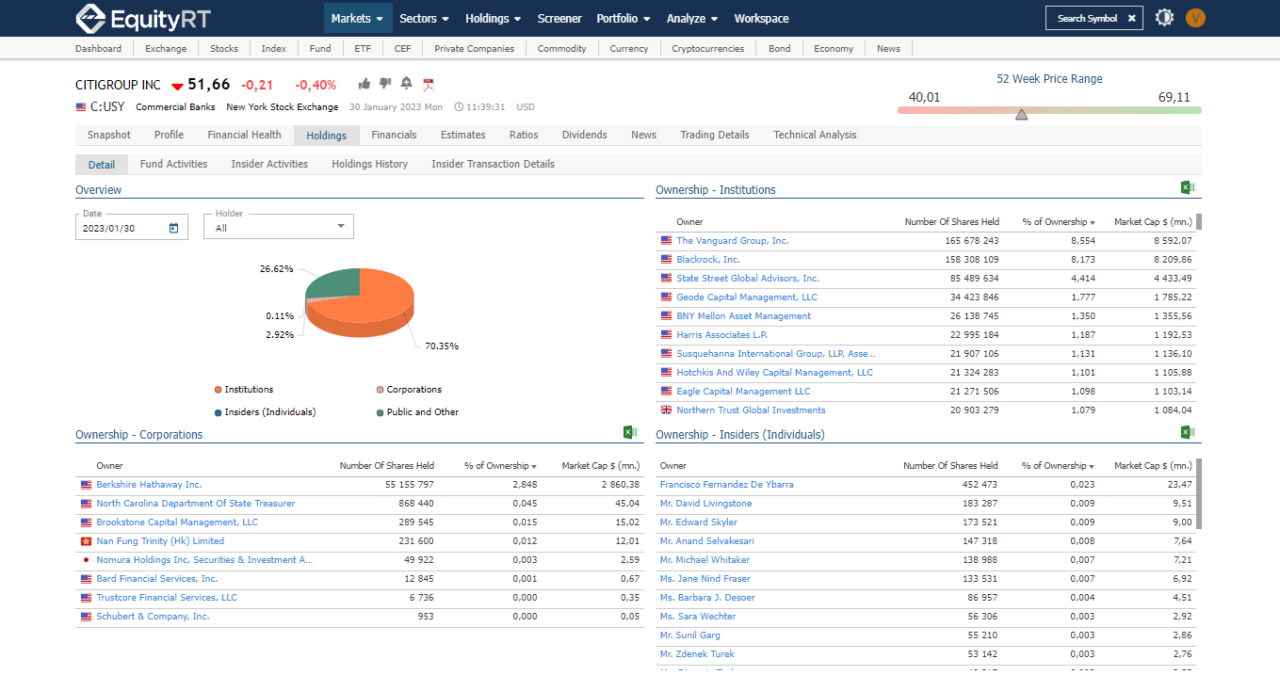
Task: Expand the Portfolio dropdown menu
Action: pyautogui.click(x=624, y=18)
